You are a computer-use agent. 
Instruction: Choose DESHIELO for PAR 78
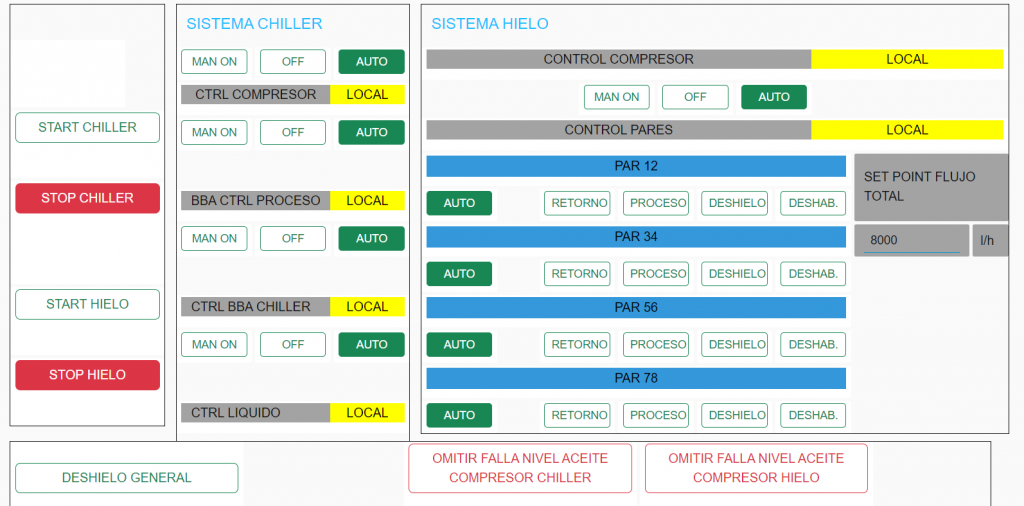[736, 415]
